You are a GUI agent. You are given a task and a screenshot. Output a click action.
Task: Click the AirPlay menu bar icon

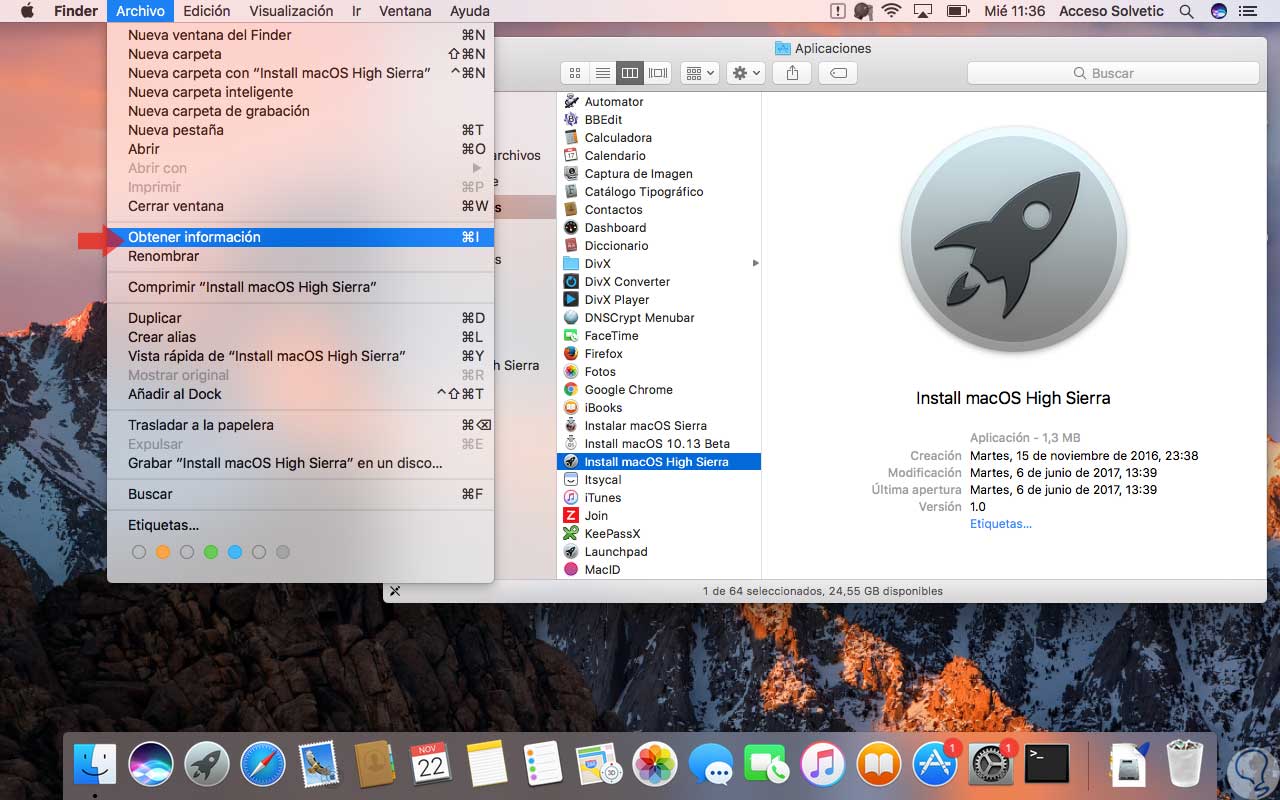(924, 11)
